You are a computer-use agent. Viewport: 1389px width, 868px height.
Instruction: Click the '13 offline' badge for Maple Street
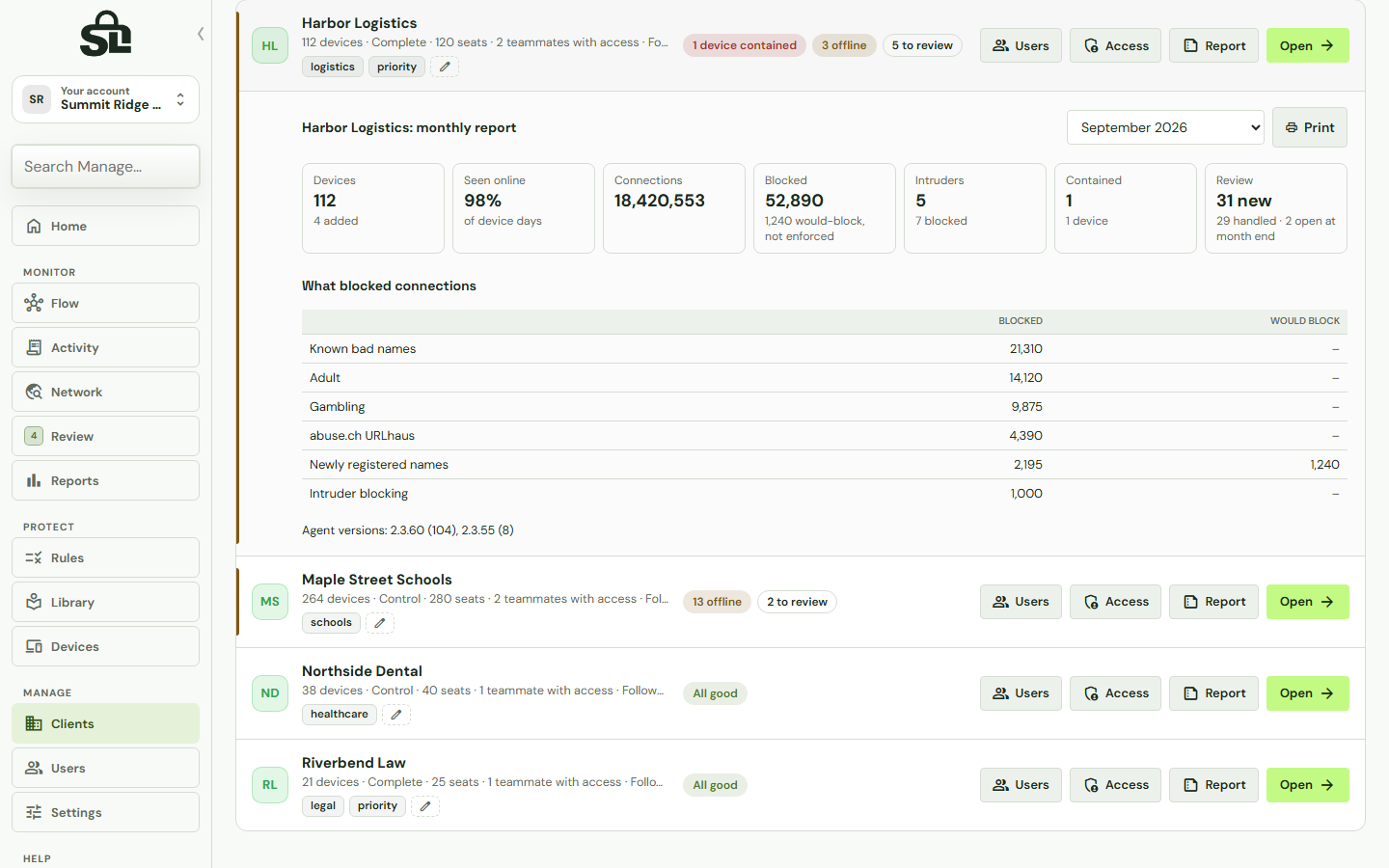(717, 602)
